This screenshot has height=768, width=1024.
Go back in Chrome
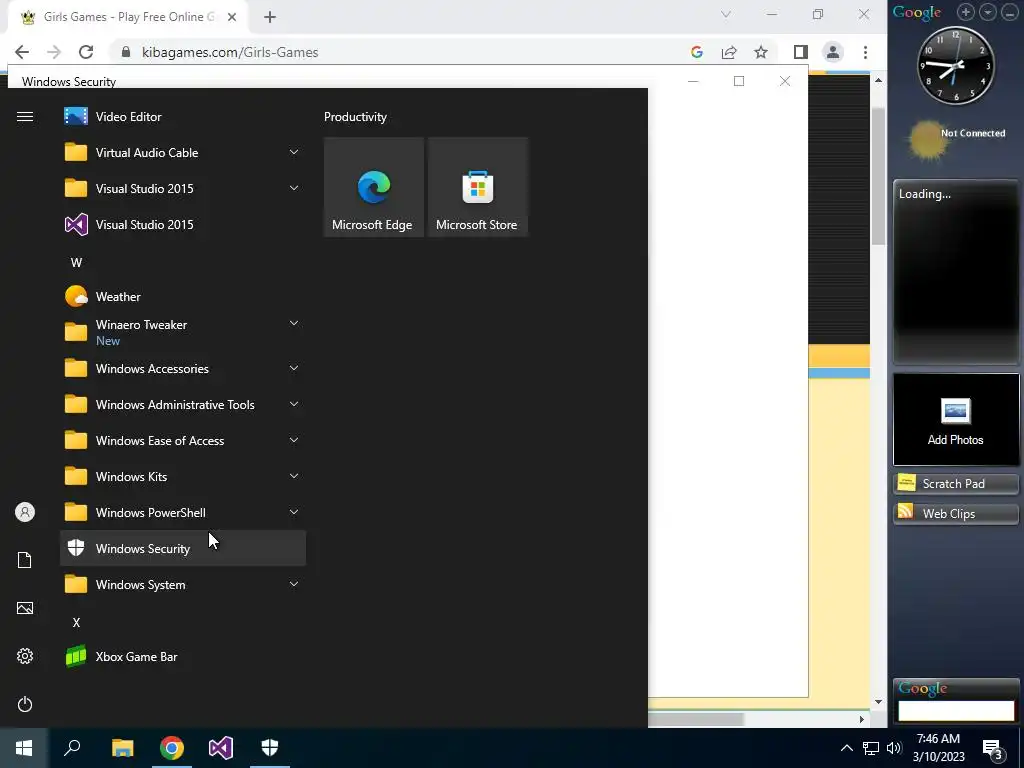coord(22,52)
